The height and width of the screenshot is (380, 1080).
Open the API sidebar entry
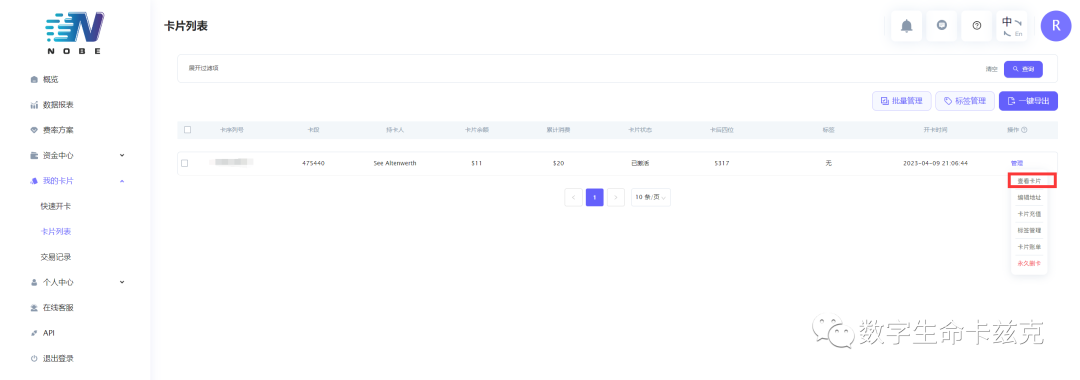[48, 333]
